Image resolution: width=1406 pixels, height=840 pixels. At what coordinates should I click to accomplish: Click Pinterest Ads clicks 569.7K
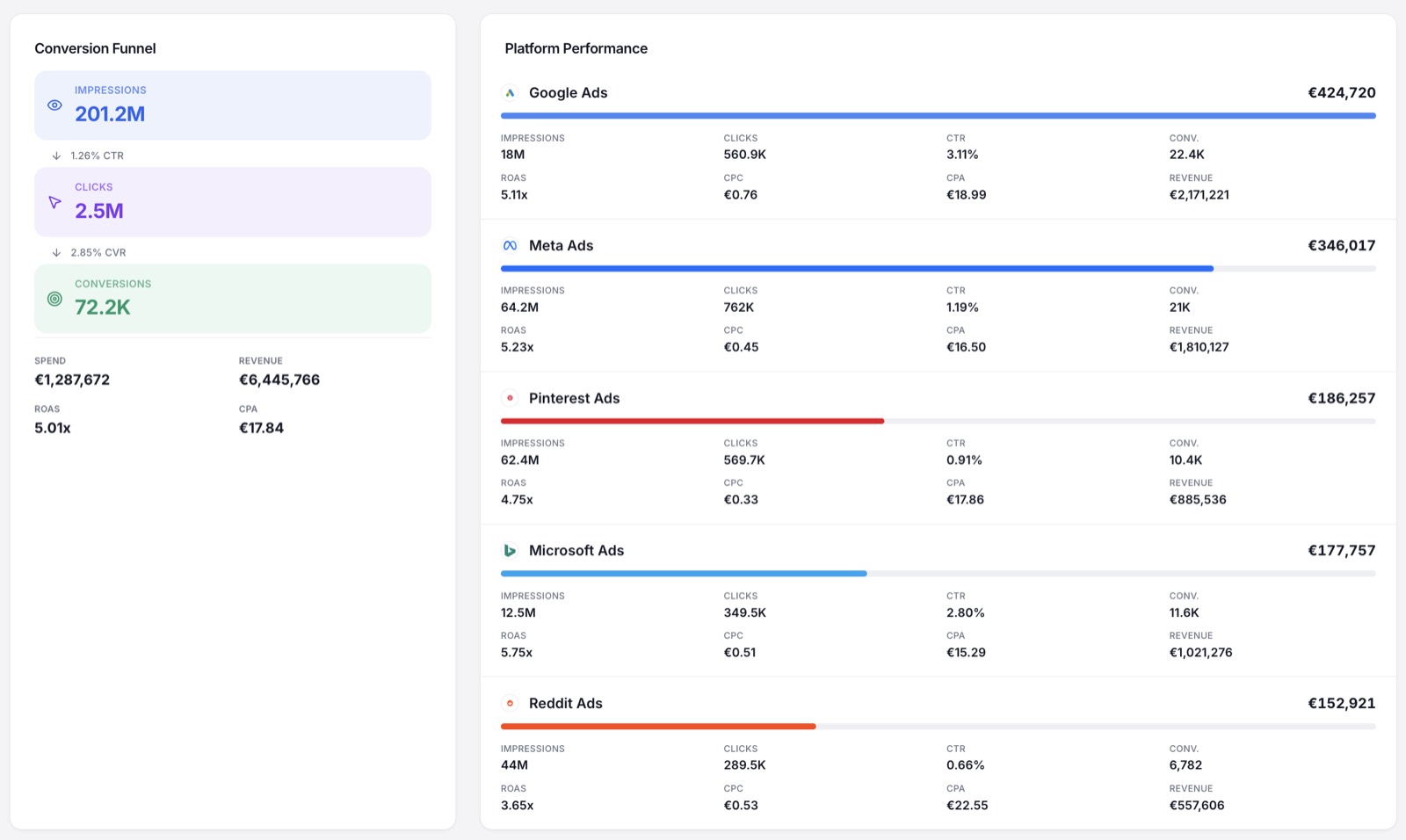tap(744, 460)
